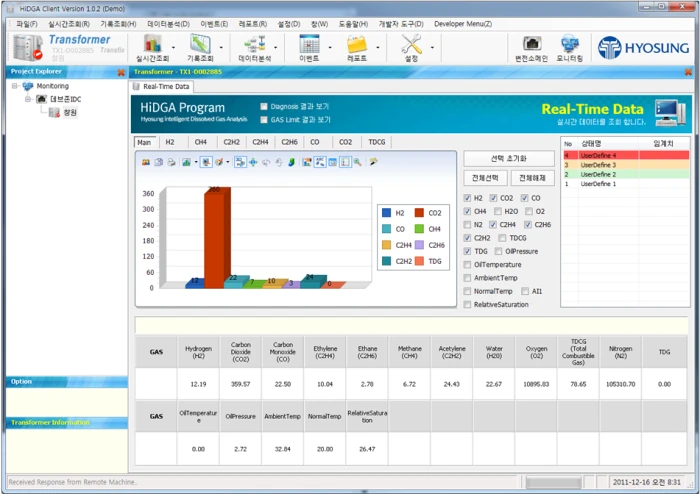Enable the TDCG checkbox
700x494 pixels.
pos(502,238)
